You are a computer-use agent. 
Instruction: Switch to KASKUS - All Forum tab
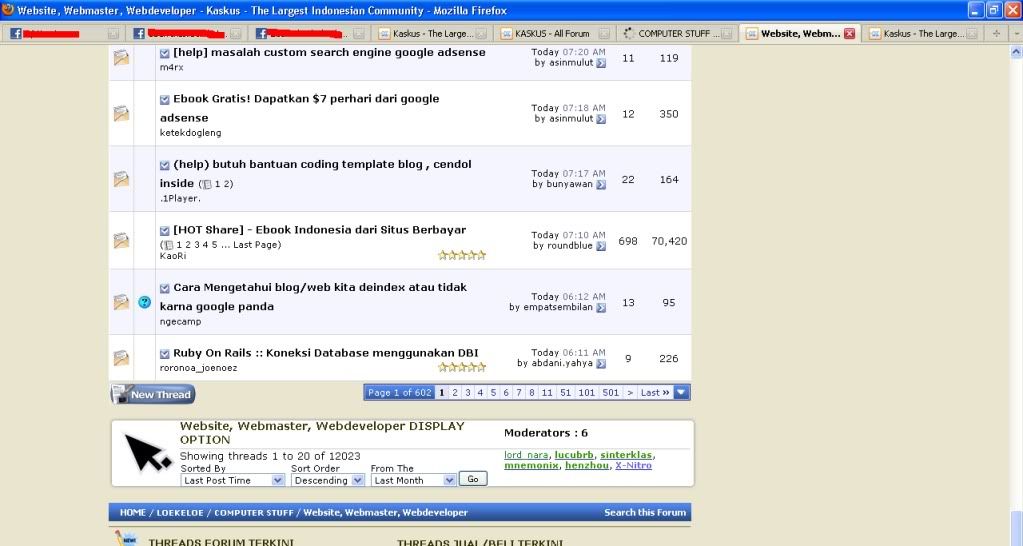(554, 33)
